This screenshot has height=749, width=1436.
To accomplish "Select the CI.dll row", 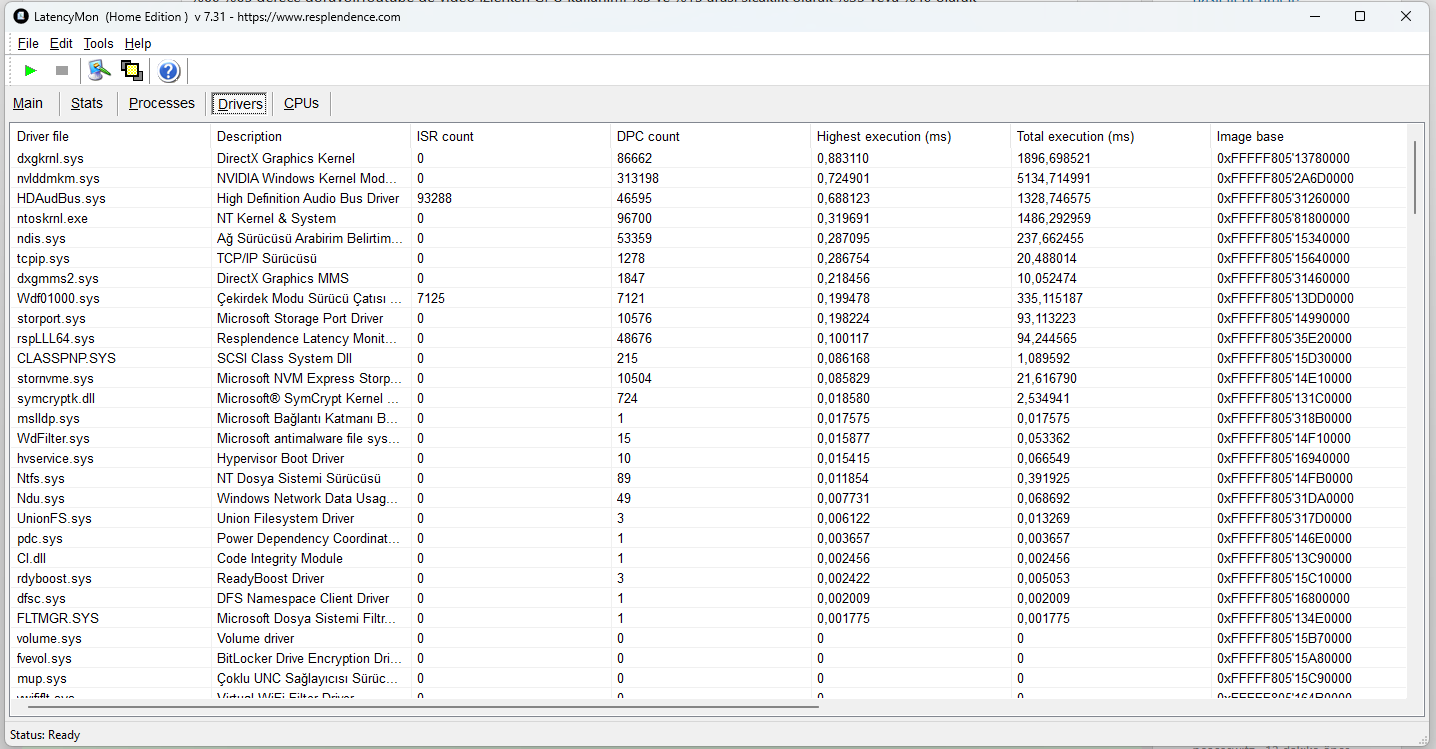I will (708, 558).
